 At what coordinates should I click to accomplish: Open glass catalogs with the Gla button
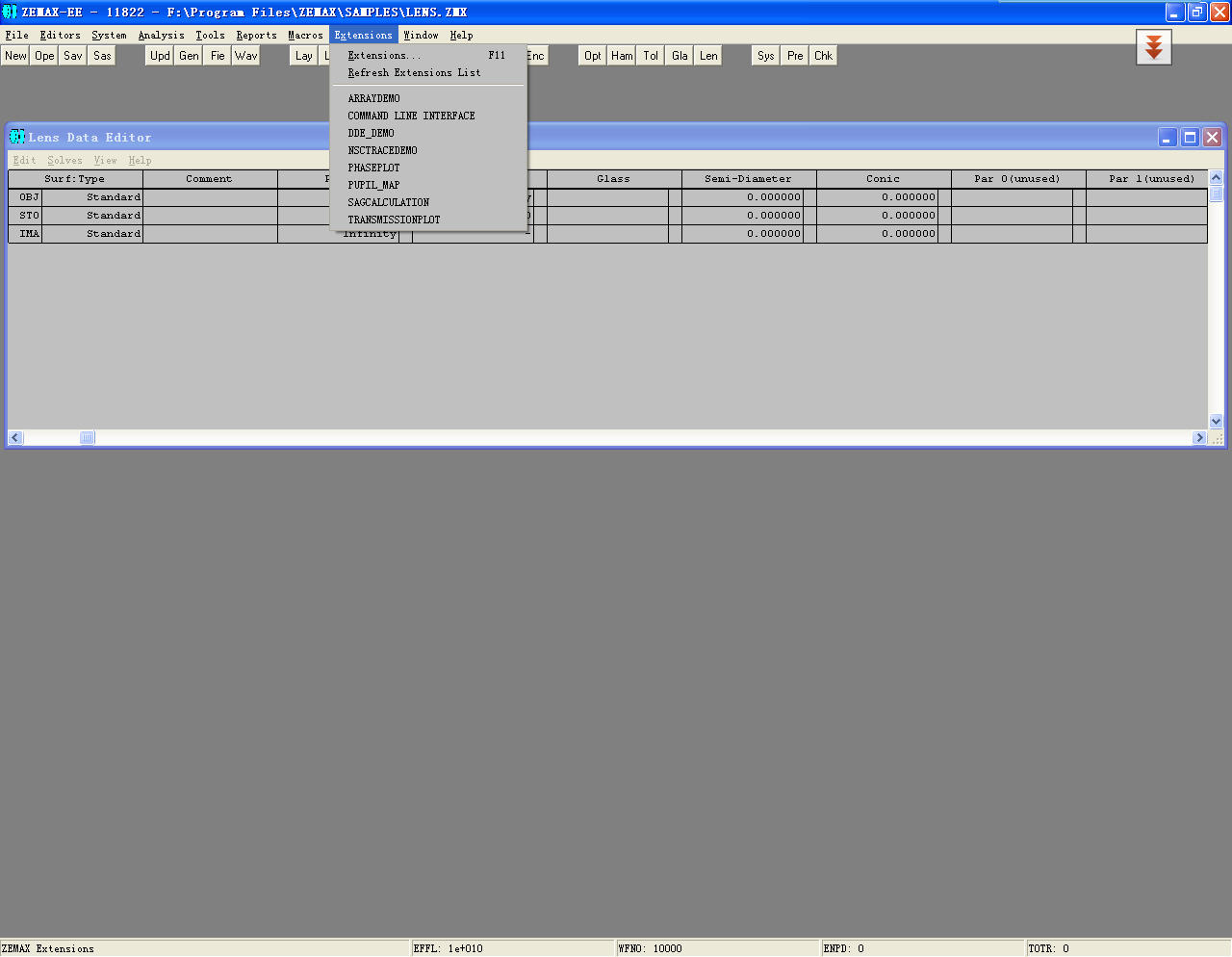[x=680, y=56]
